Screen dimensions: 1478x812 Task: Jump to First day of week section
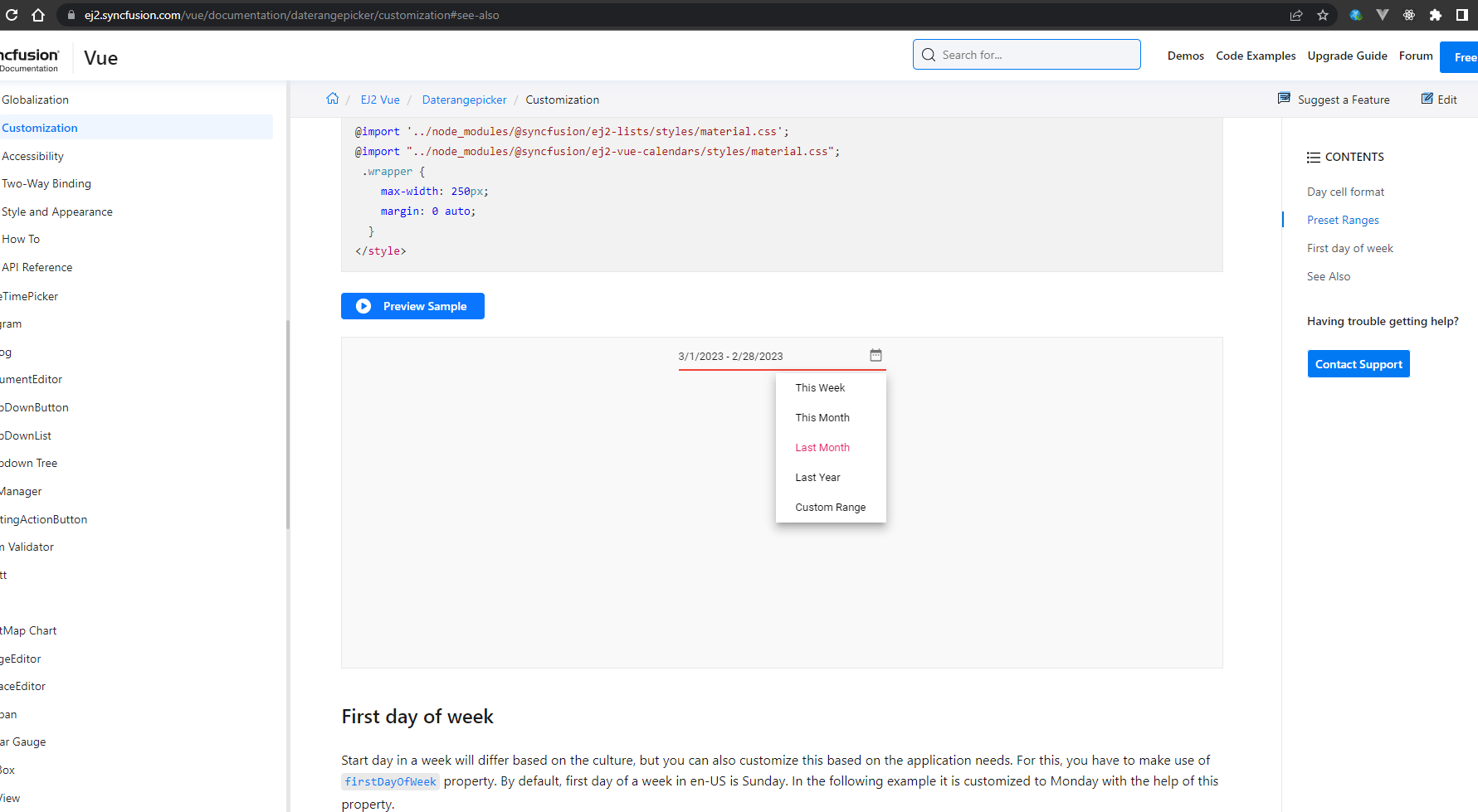click(x=1349, y=248)
